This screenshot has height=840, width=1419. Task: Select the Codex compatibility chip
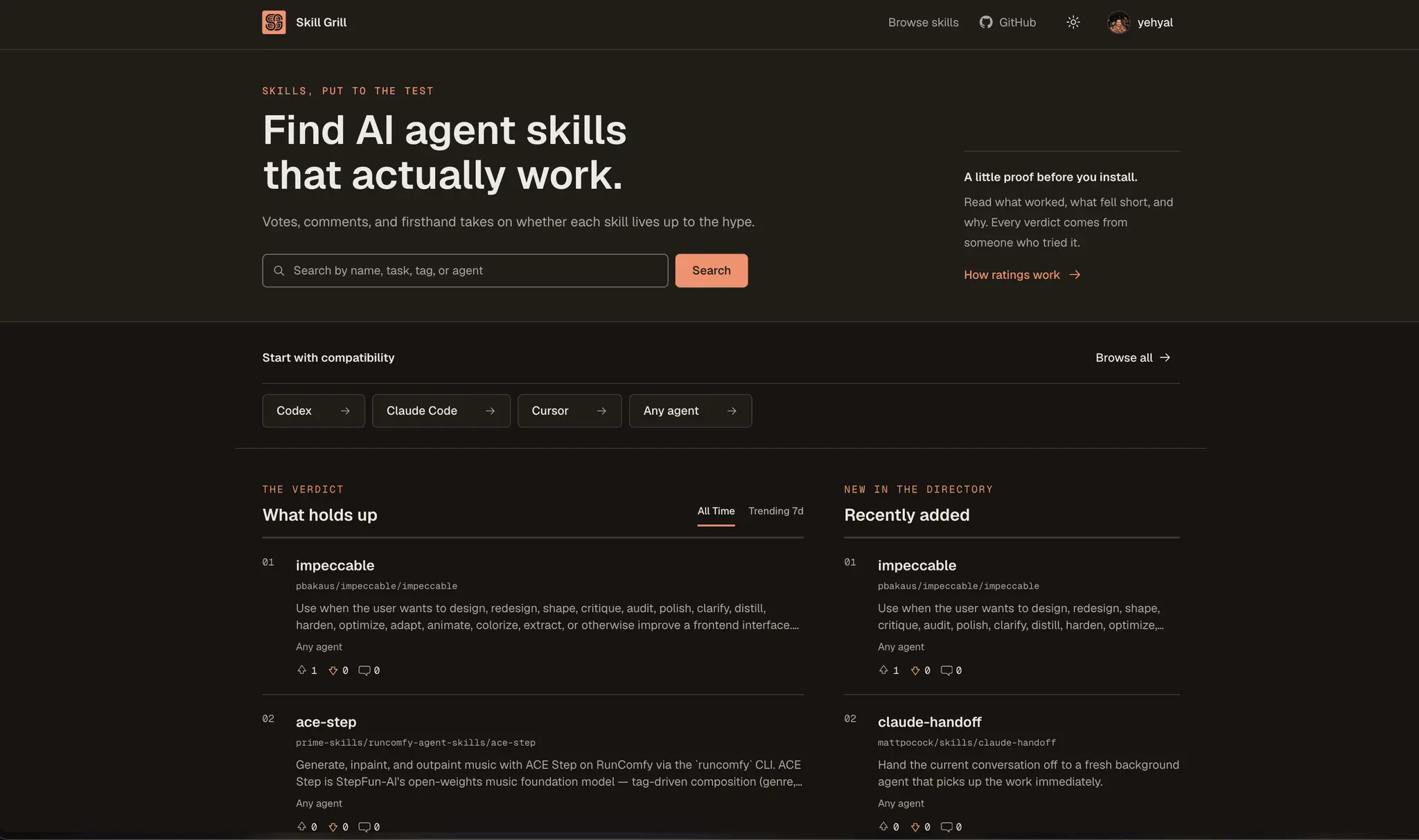313,411
